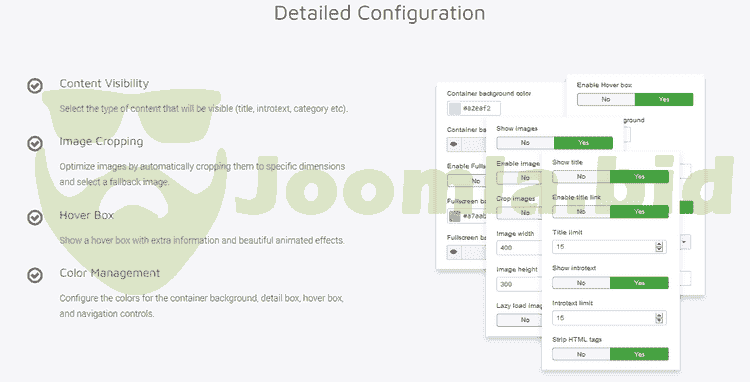Click the container background color swatch
This screenshot has height=382, width=750.
(x=454, y=109)
